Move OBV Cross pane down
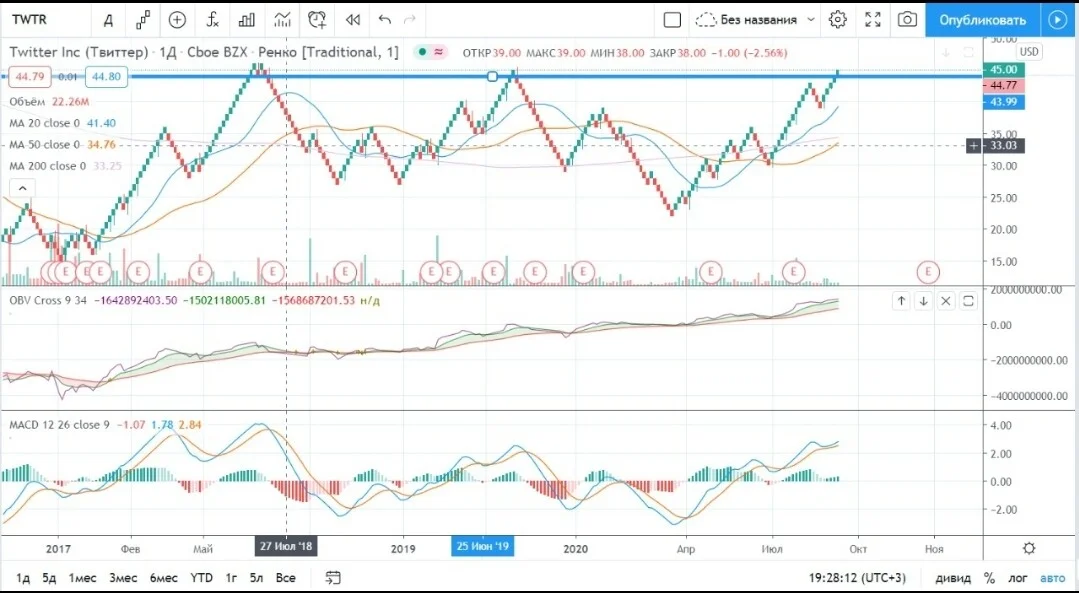The width and height of the screenshot is (1079, 593). tap(923, 301)
